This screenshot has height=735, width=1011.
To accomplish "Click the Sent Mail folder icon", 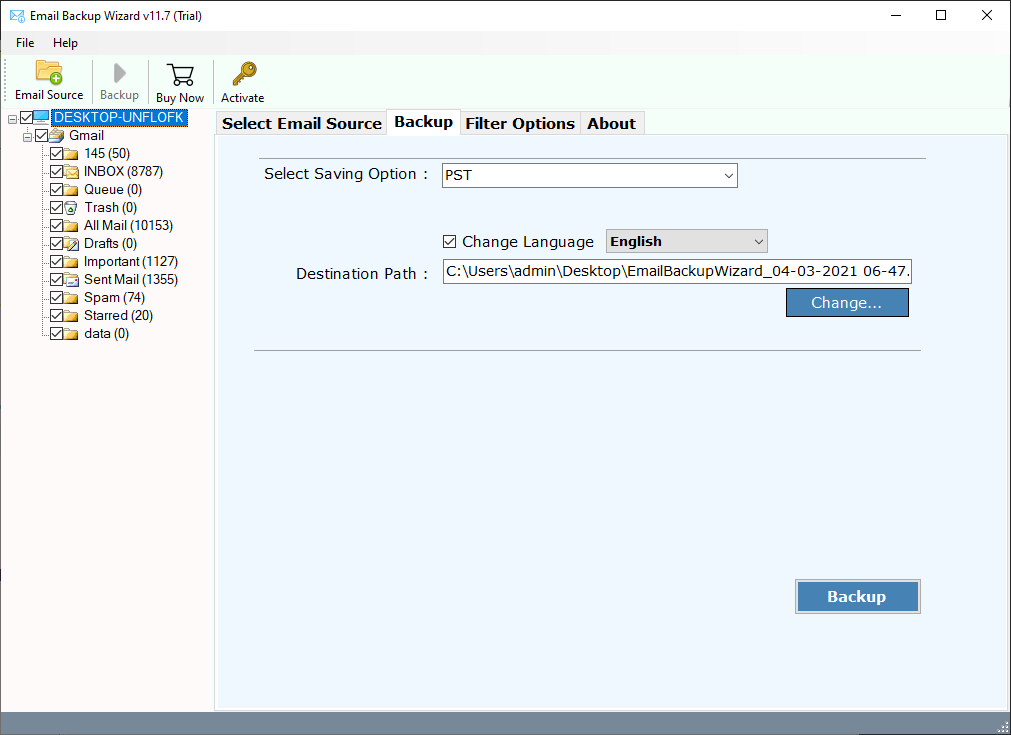I will coord(72,280).
